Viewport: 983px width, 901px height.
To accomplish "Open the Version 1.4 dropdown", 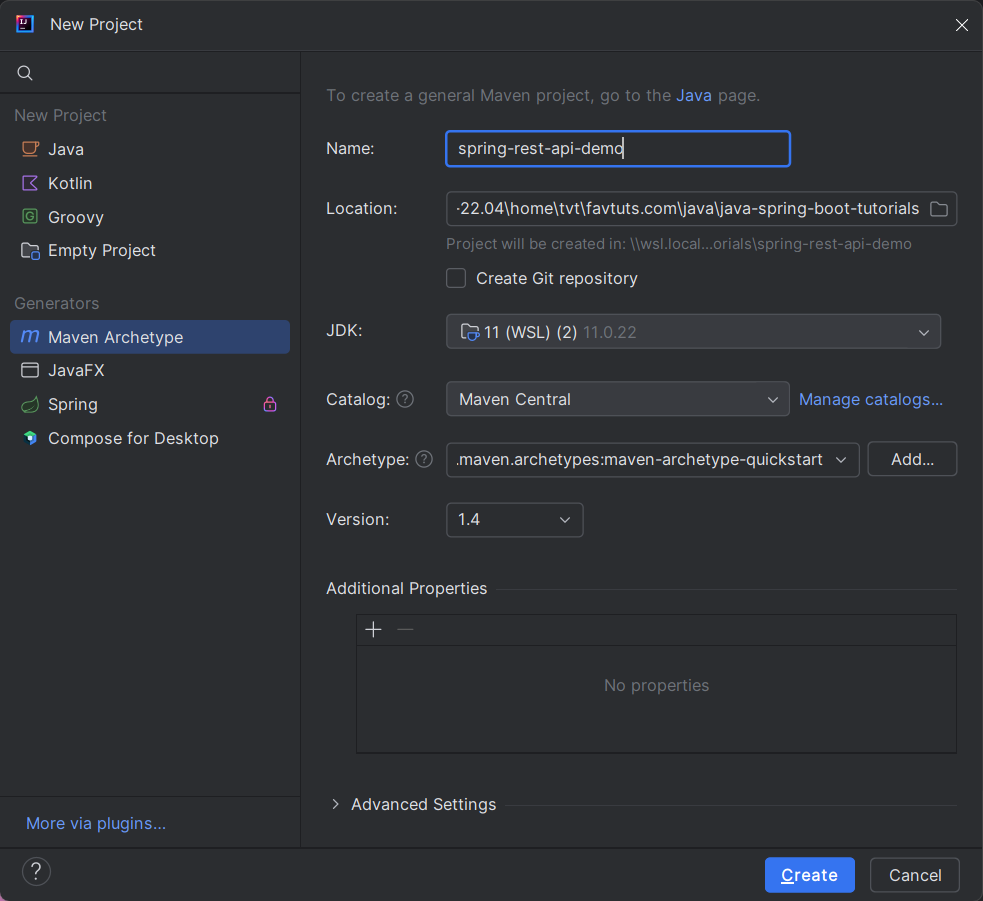I will [x=515, y=520].
